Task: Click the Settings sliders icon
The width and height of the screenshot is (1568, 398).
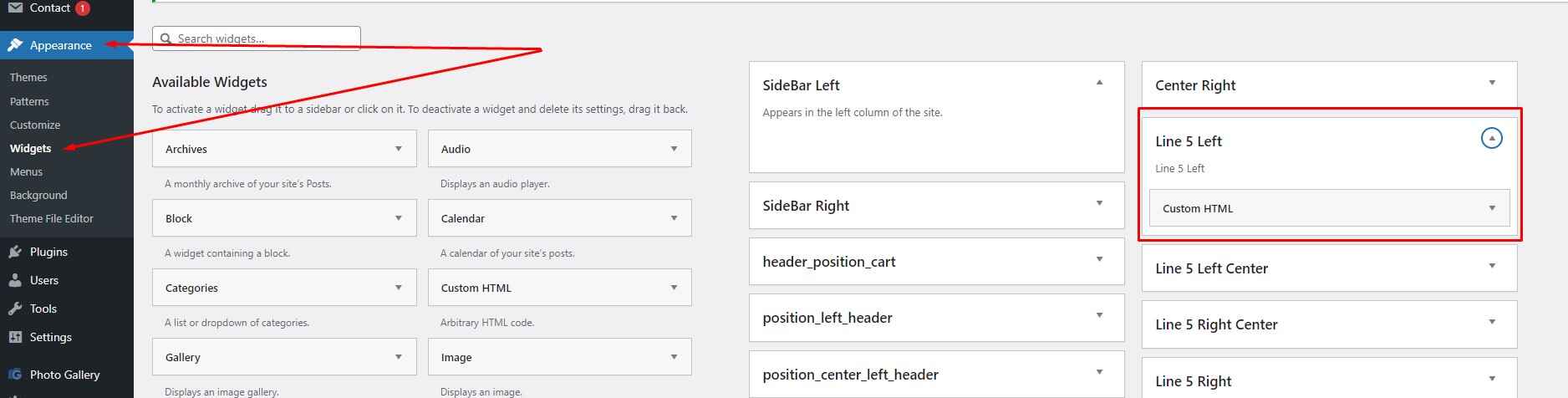Action: point(15,337)
